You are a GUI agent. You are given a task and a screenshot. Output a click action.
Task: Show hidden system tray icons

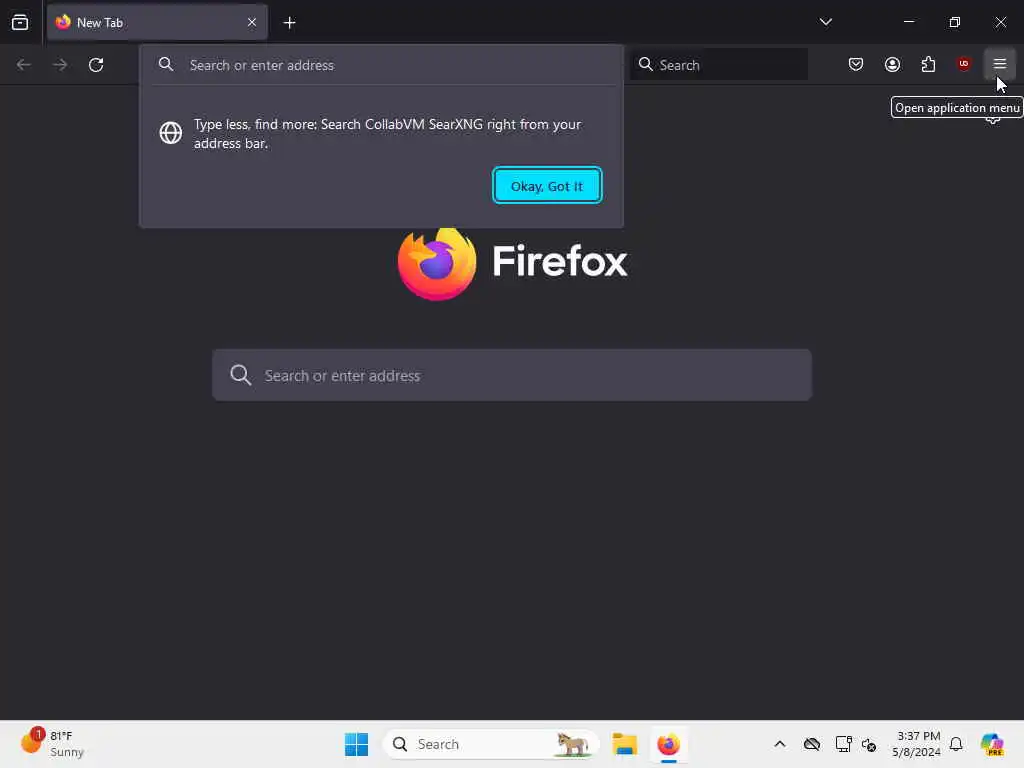click(x=780, y=744)
